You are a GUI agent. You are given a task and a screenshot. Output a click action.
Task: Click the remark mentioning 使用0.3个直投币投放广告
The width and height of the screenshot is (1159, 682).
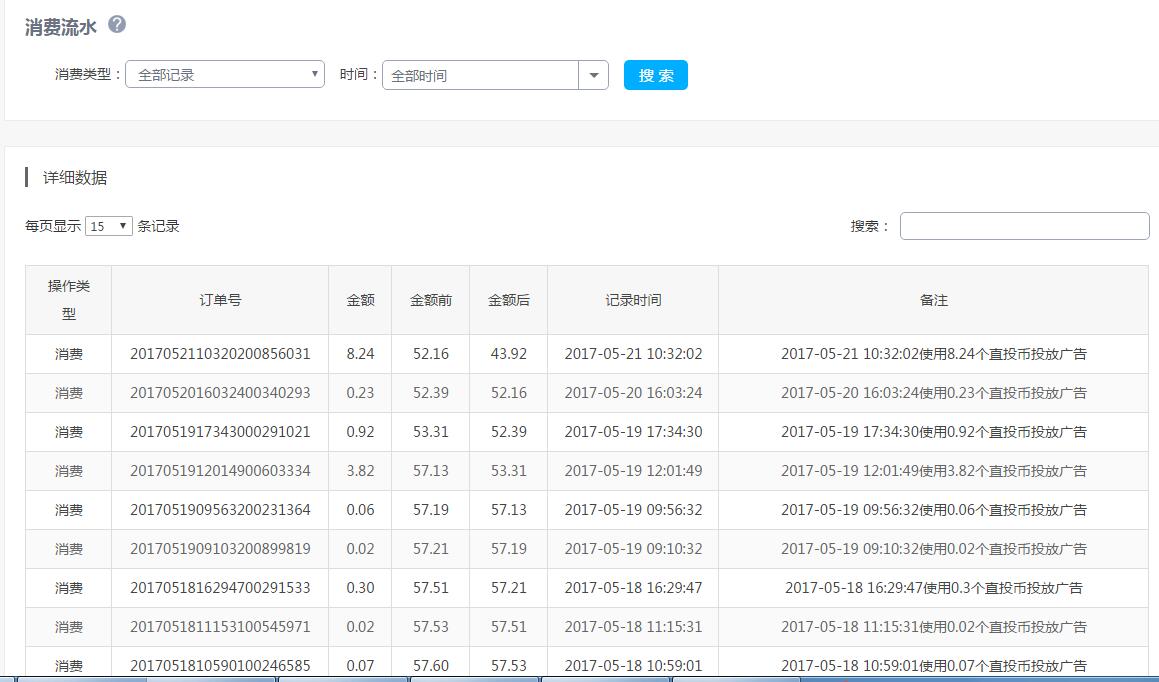tap(934, 588)
